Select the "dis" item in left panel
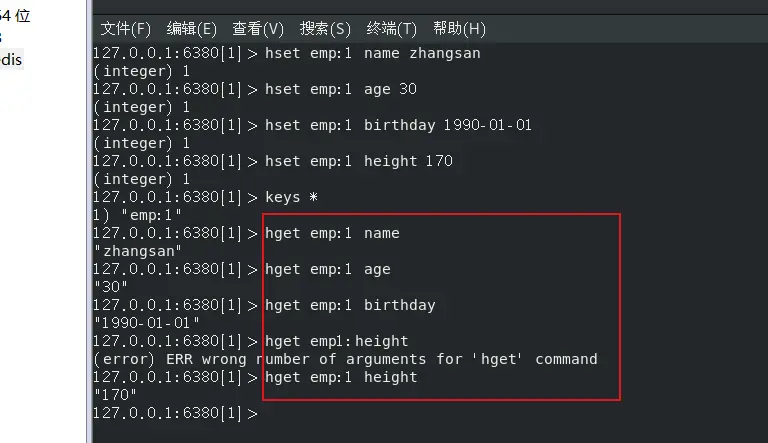 tap(11, 60)
